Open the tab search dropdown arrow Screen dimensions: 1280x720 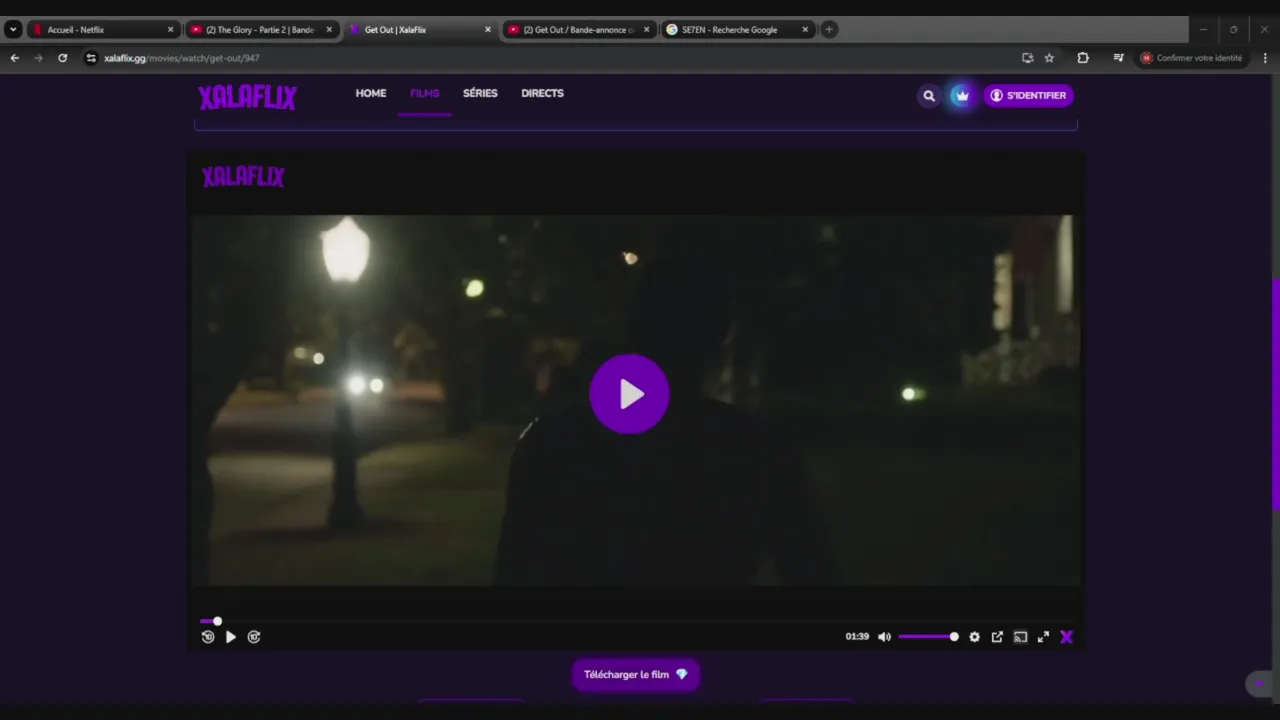point(13,30)
